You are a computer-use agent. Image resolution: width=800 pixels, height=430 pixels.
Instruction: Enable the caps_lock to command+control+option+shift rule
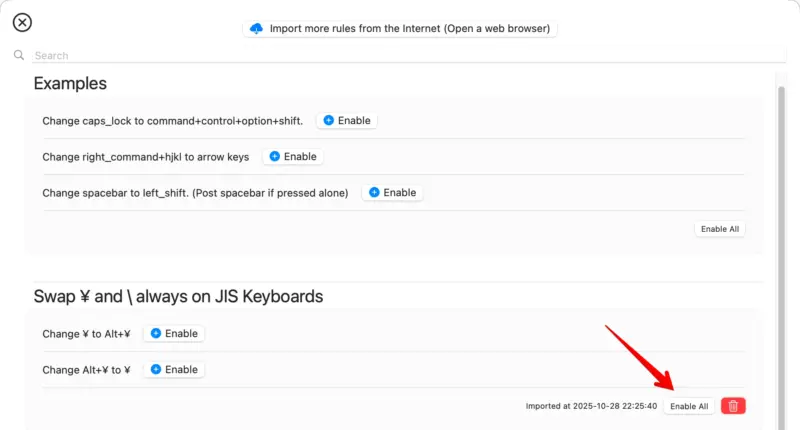click(x=347, y=120)
